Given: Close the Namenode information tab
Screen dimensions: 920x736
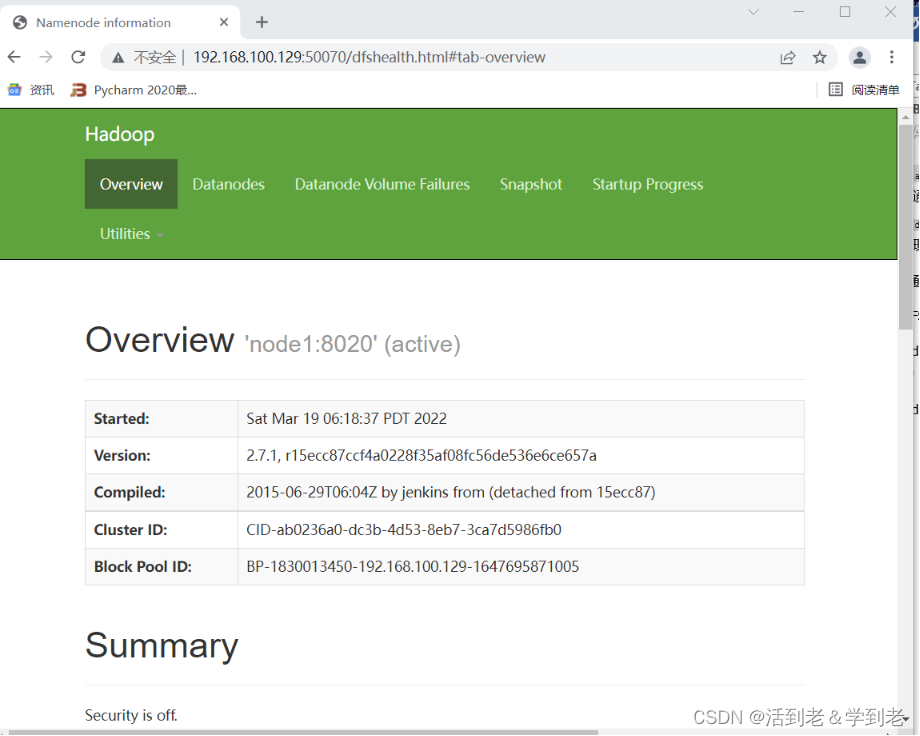Looking at the screenshot, I should 224,22.
